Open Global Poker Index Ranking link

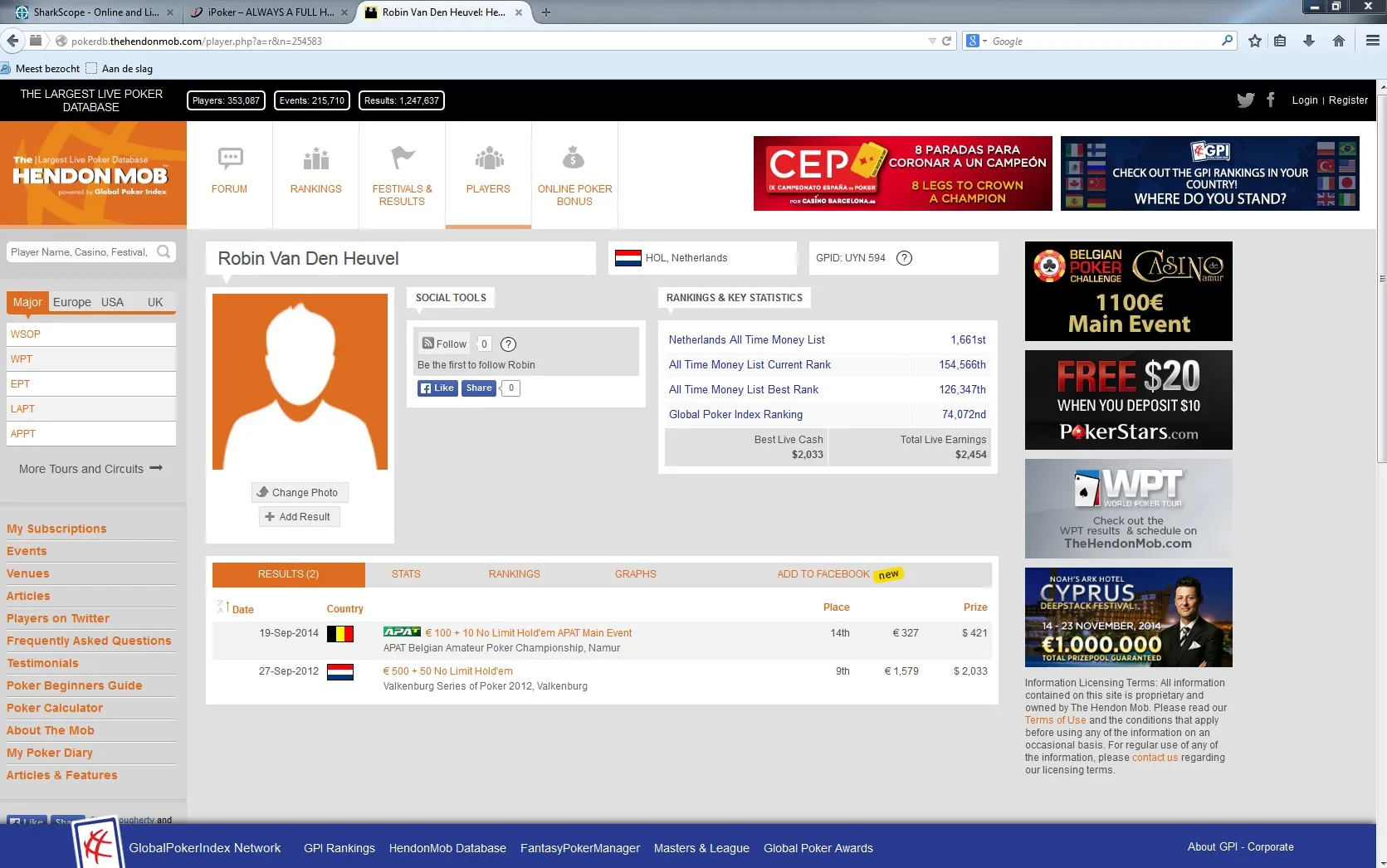point(735,414)
